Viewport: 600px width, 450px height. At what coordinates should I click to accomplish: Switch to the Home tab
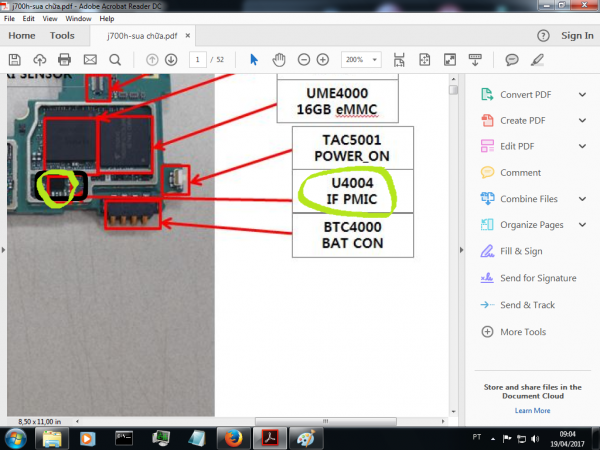pos(22,36)
